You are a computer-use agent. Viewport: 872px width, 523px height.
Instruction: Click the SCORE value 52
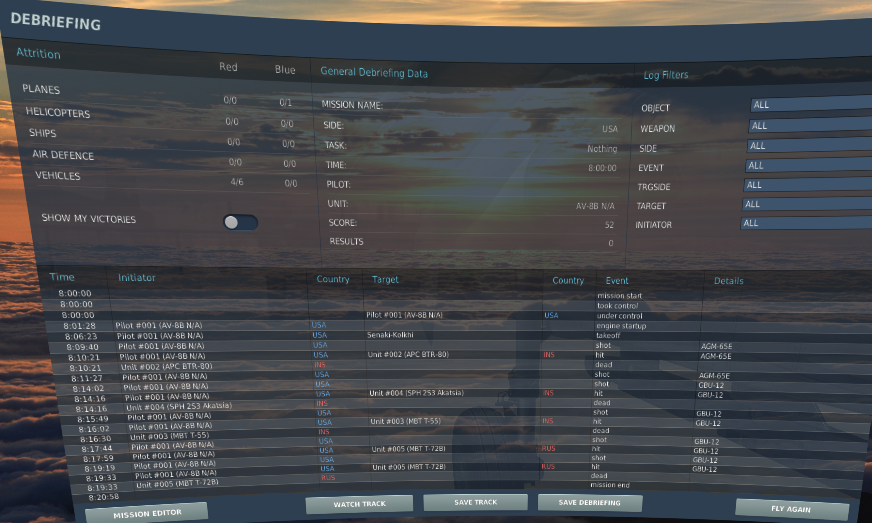pos(609,225)
